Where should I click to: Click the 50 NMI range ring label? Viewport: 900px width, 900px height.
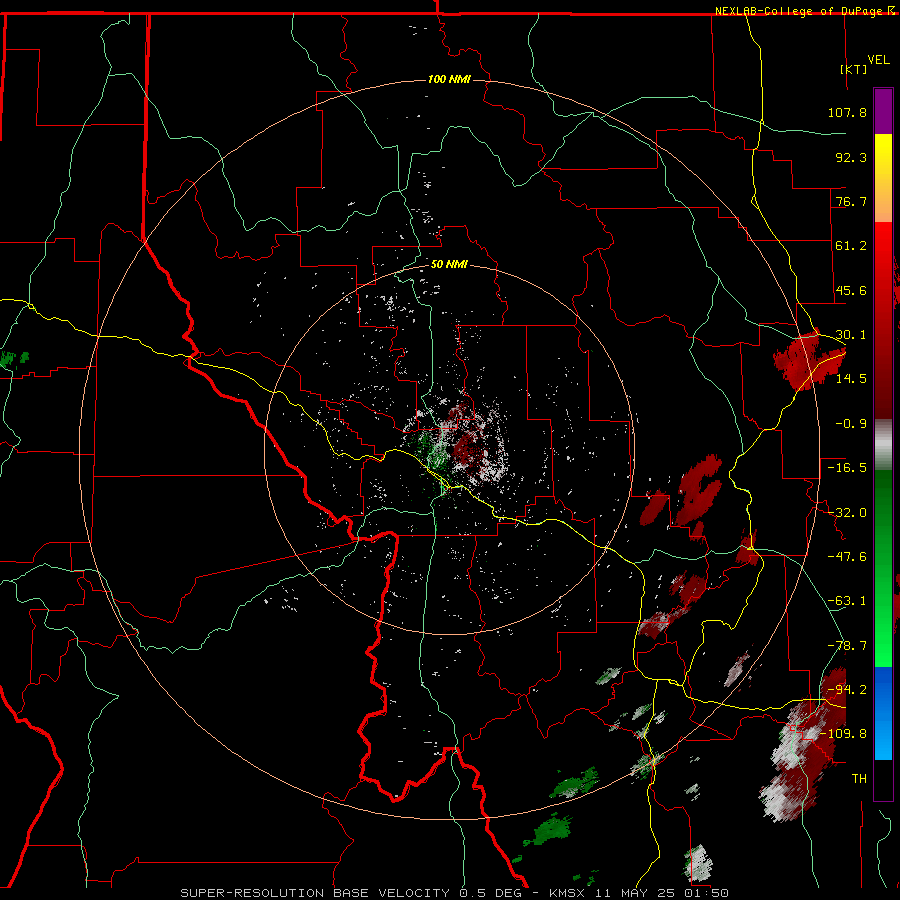(449, 265)
